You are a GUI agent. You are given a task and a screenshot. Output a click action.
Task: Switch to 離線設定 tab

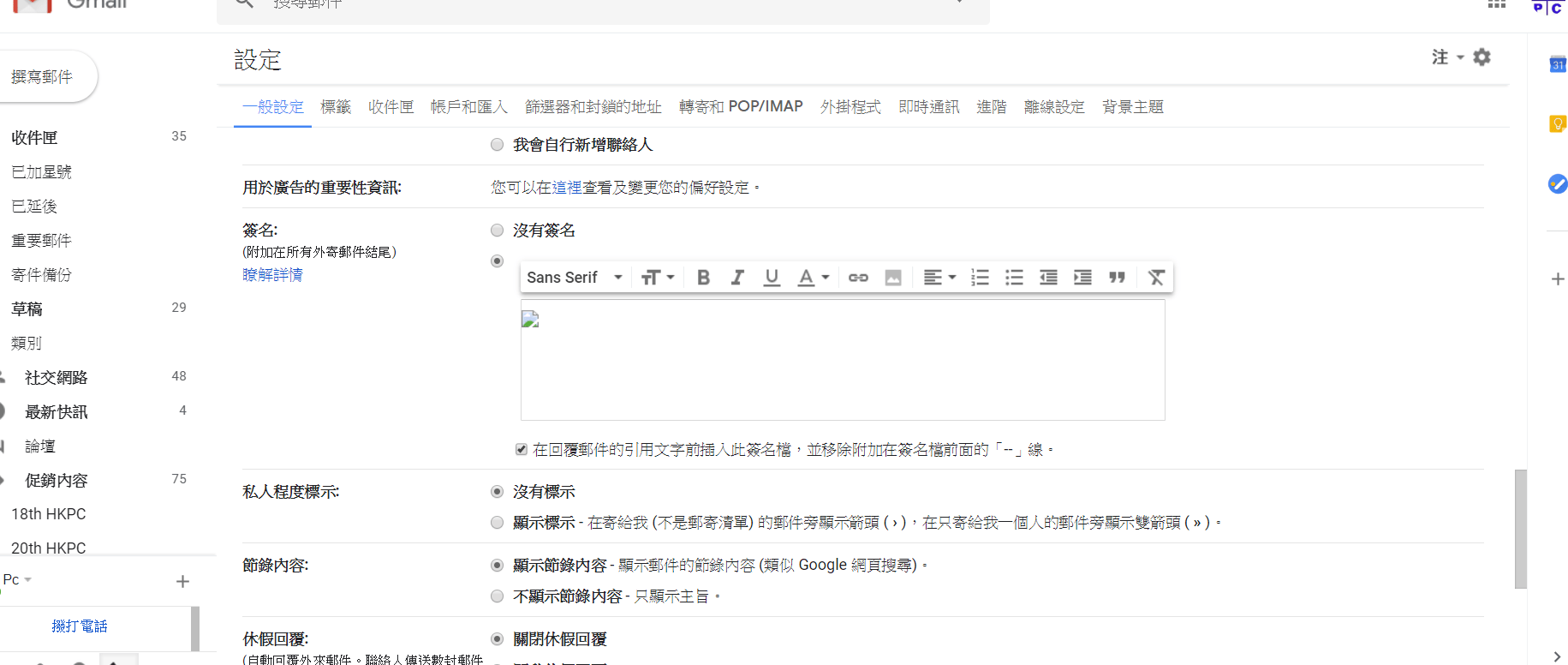click(1054, 107)
